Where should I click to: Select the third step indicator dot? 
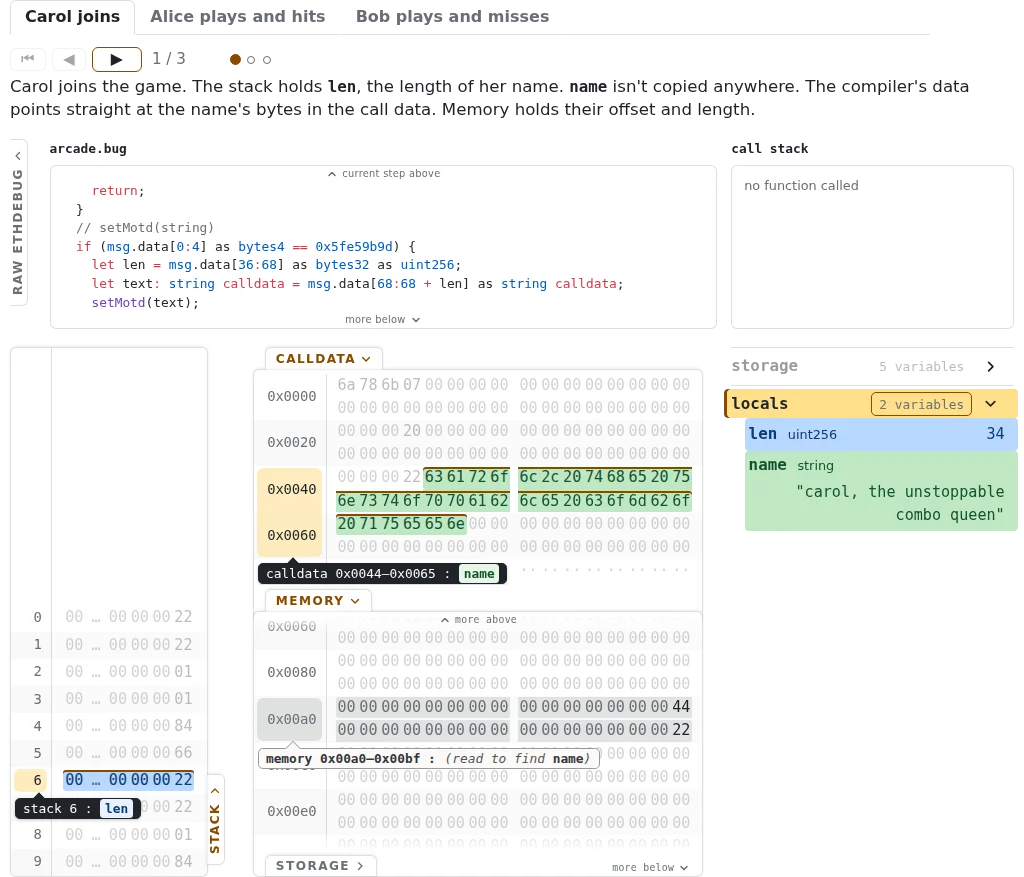[267, 59]
